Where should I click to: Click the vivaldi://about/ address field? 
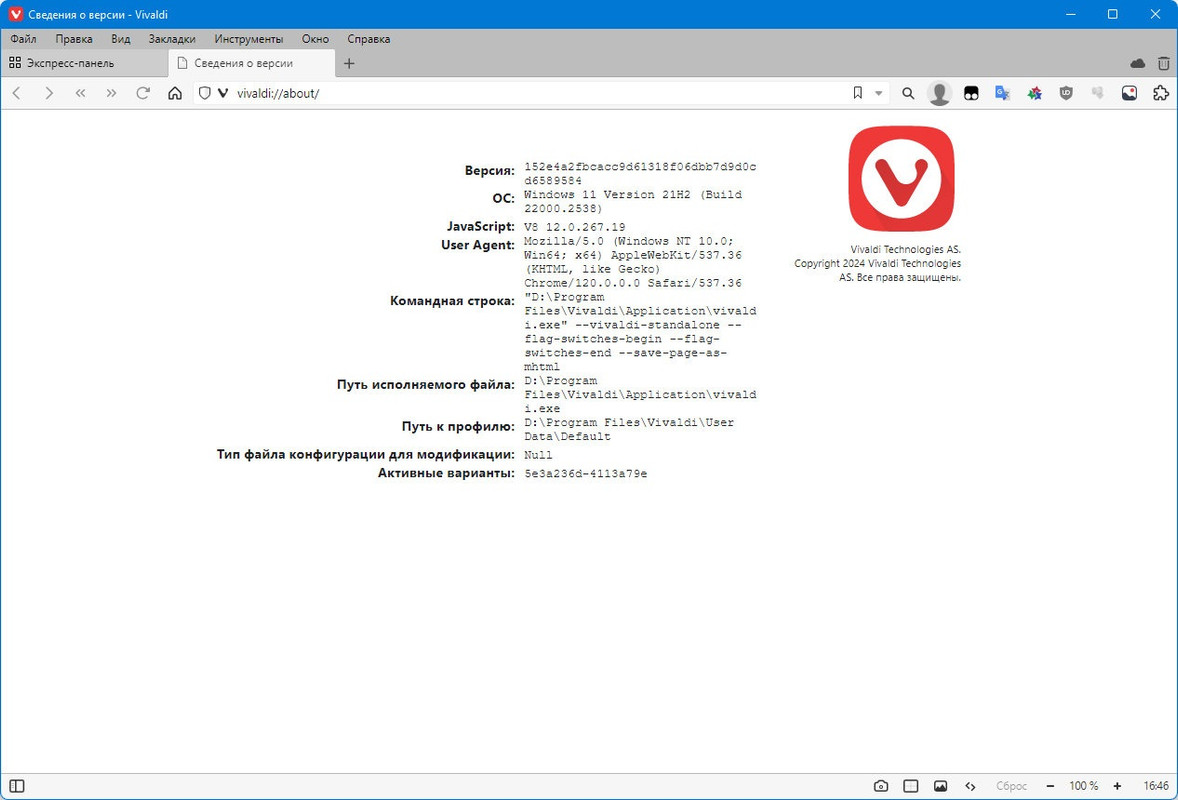[539, 93]
